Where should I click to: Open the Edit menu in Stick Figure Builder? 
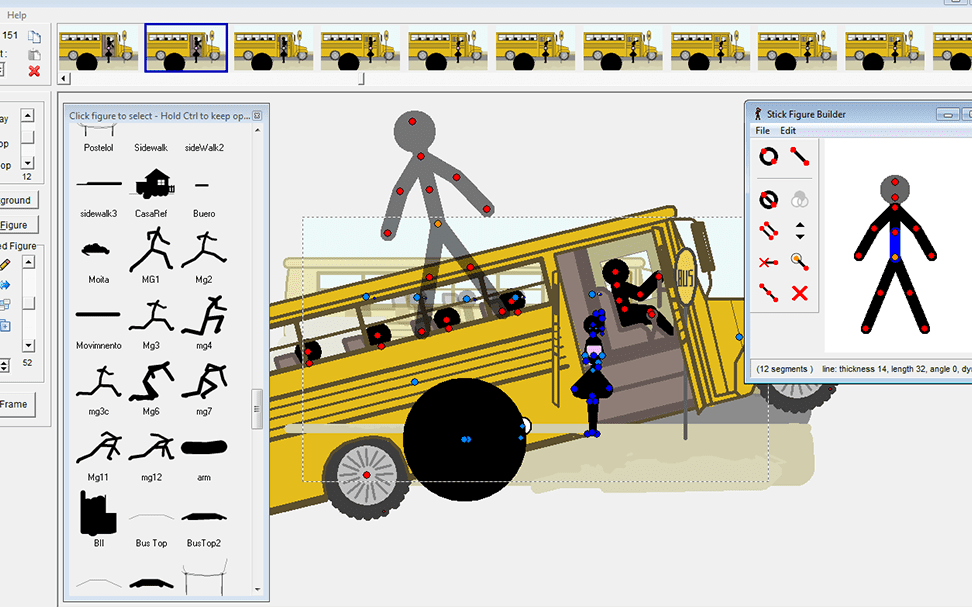[x=788, y=131]
